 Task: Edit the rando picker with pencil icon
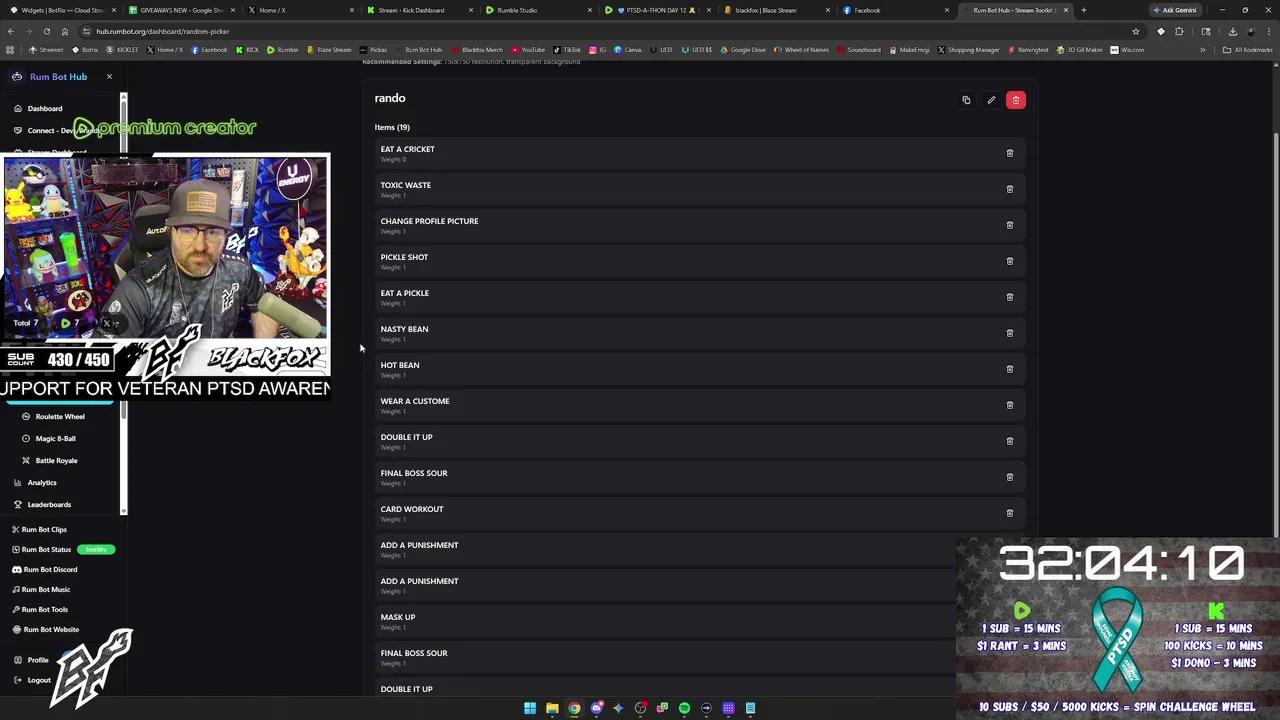pos(991,100)
